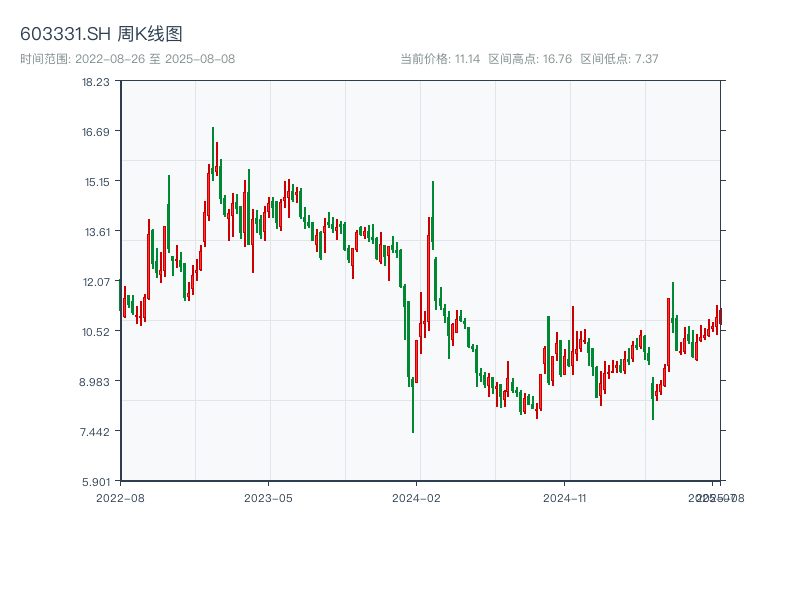Select the 2023-05 x-axis date label
Viewport: 800px width, 600px height.
pyautogui.click(x=268, y=497)
